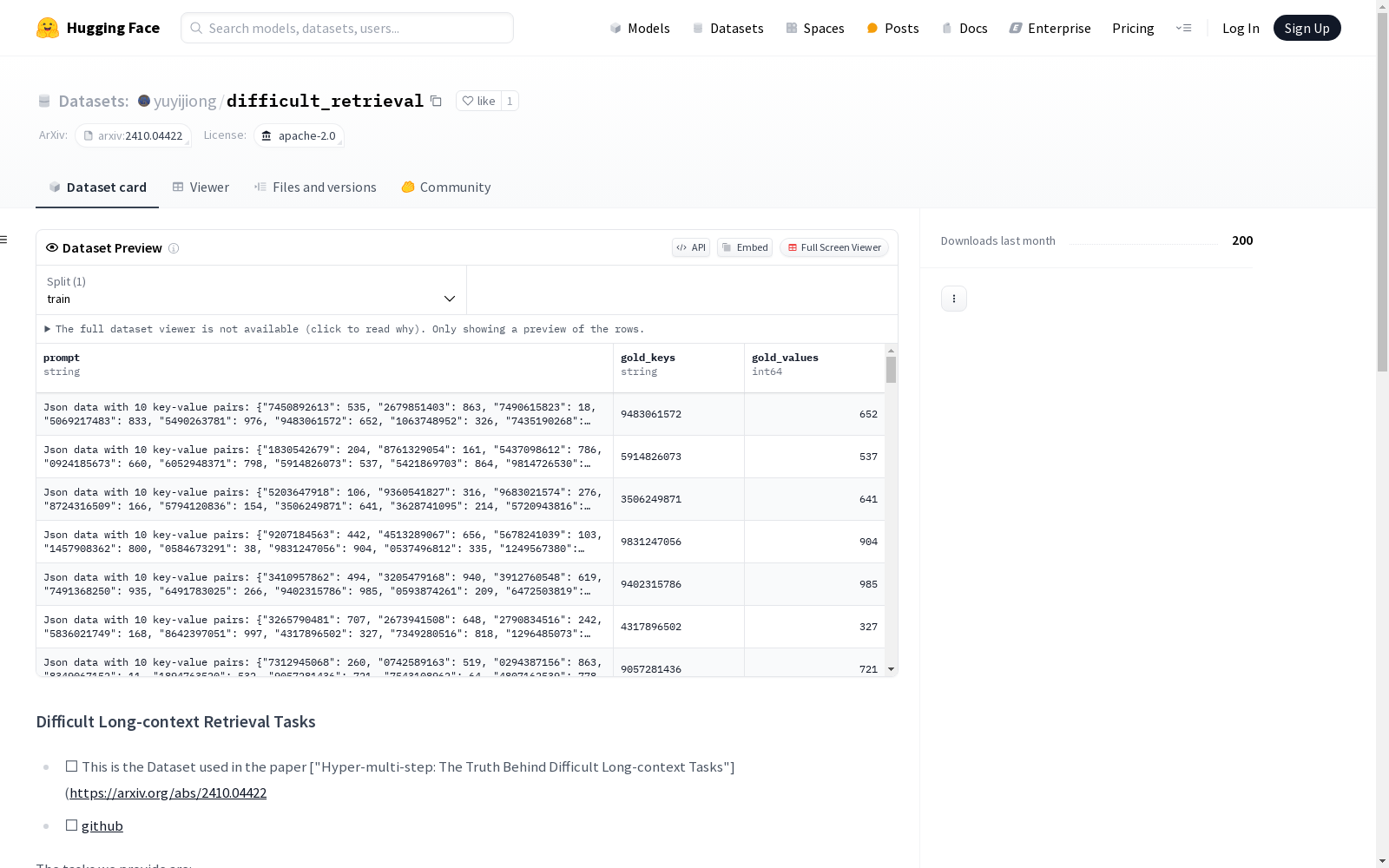The height and width of the screenshot is (868, 1389).
Task: Open the Split train dropdown
Action: pos(251,290)
